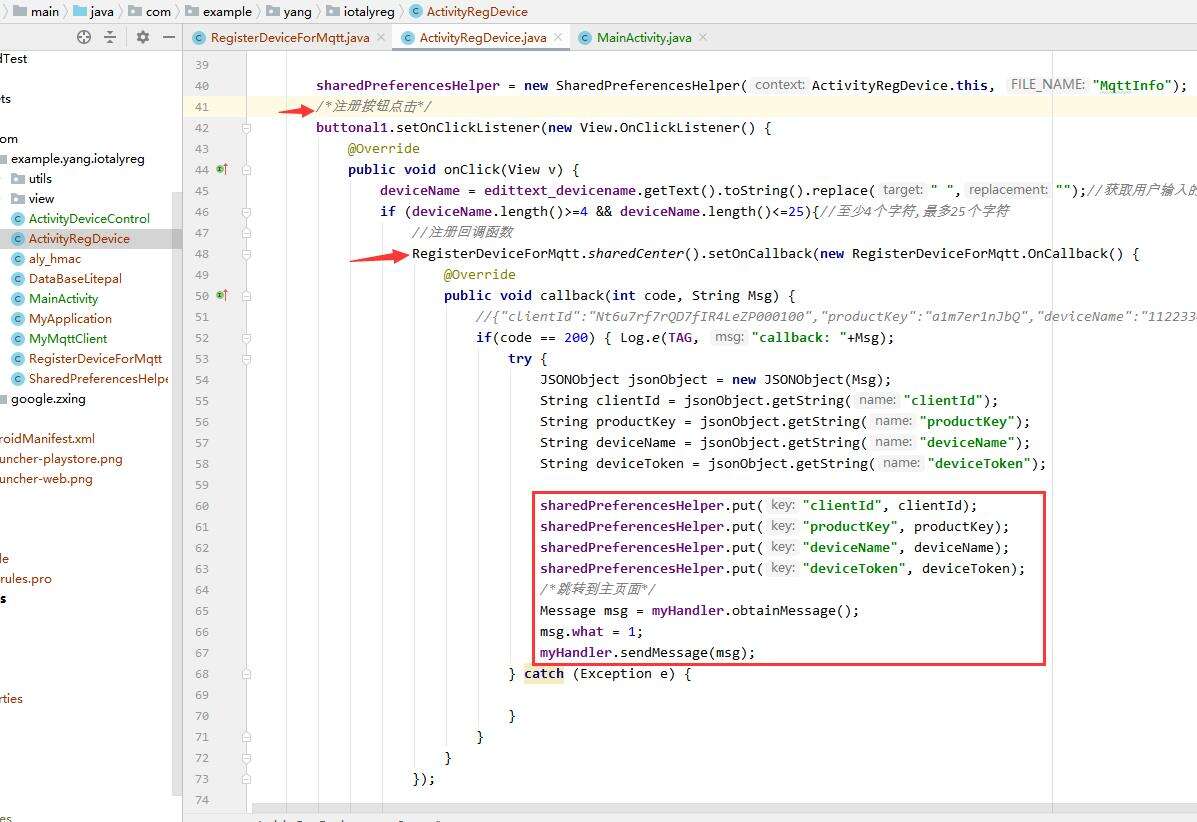1197x822 pixels.
Task: Collapse the onClick method fold at line 44
Action: click(x=246, y=170)
